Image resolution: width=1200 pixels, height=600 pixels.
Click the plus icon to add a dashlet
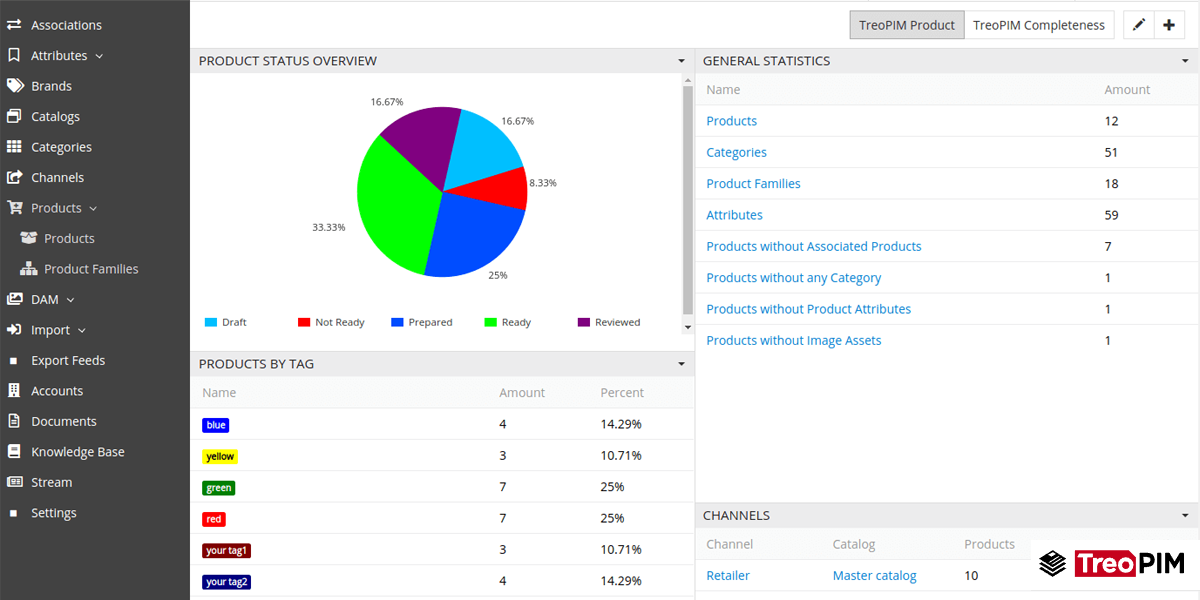click(1169, 24)
